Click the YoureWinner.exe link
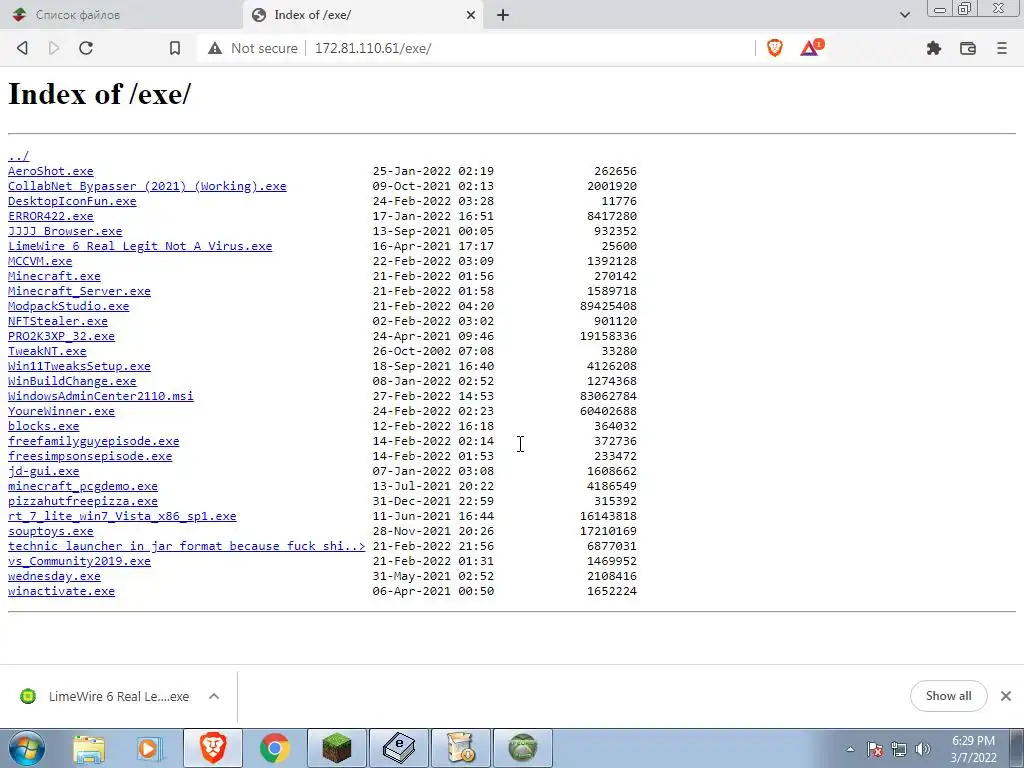1024x768 pixels. pyautogui.click(x=61, y=411)
